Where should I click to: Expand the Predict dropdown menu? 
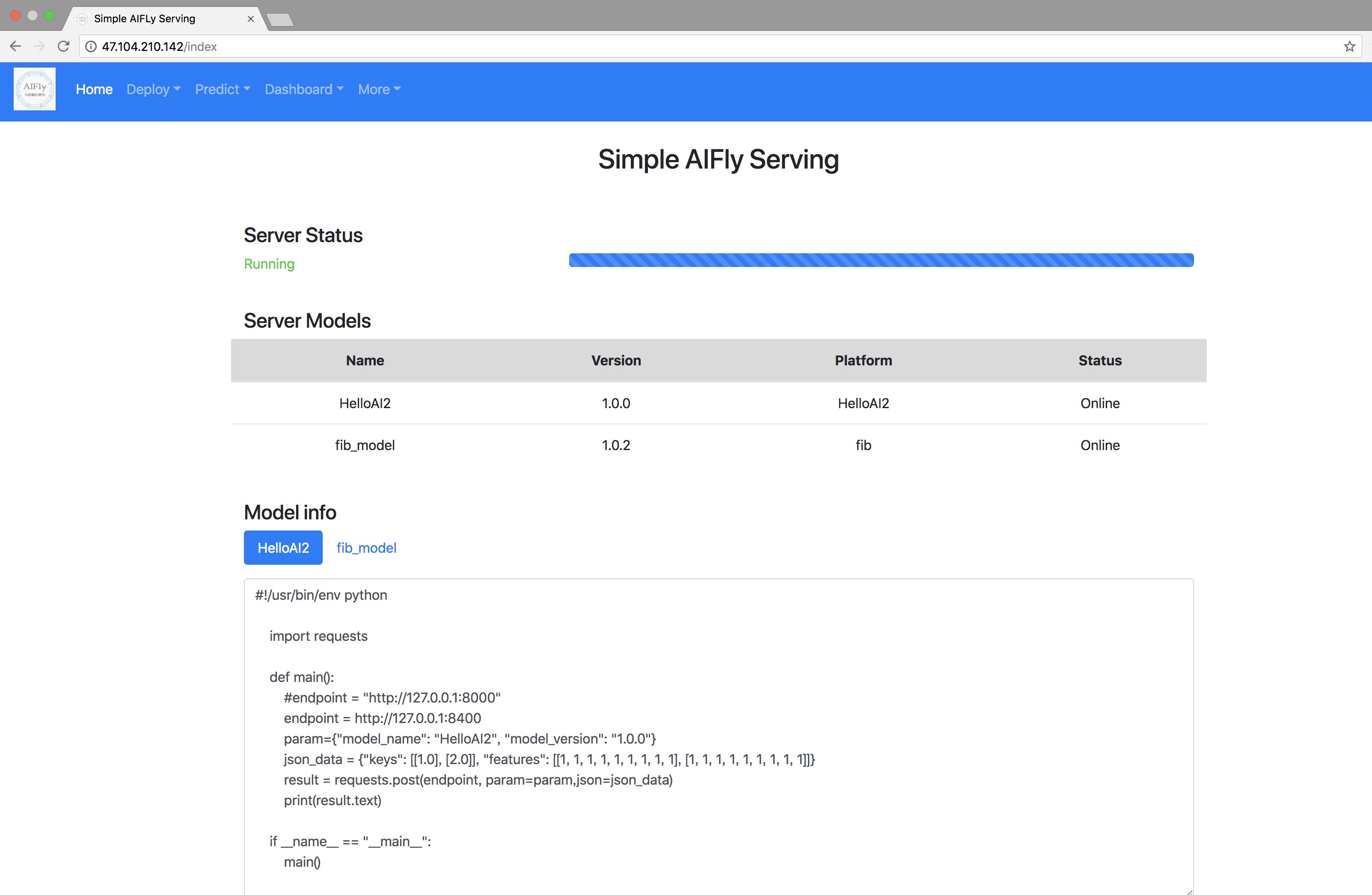click(x=222, y=89)
